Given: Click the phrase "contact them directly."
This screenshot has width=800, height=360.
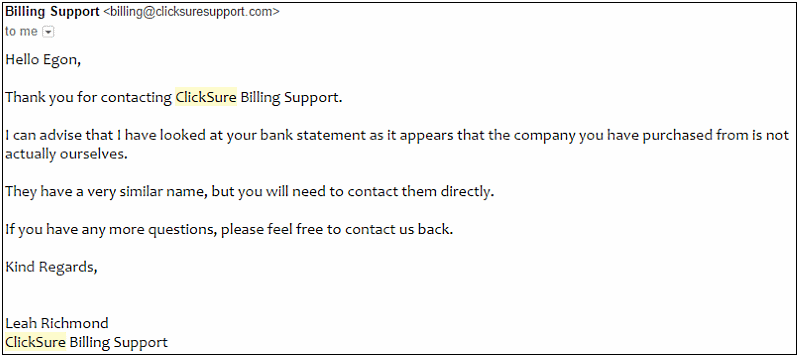Looking at the screenshot, I should pos(421,192).
